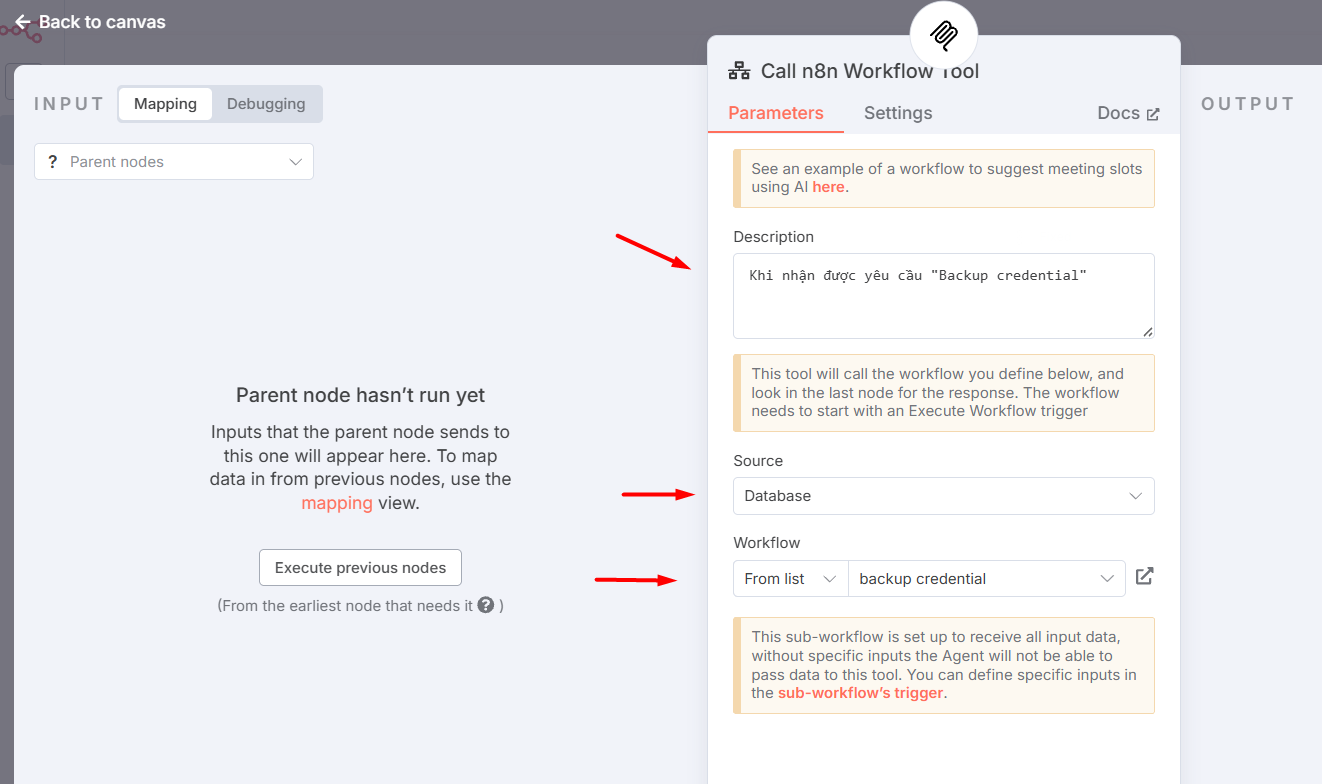Image resolution: width=1322 pixels, height=784 pixels.
Task: Click the workflow tool node icon
Action: click(739, 71)
